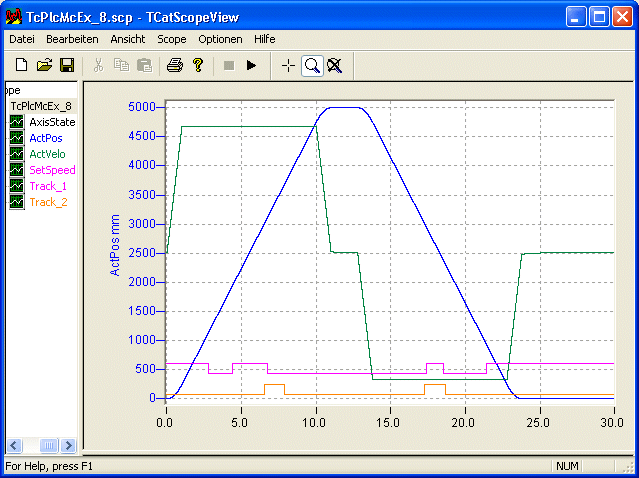Create a new scope file
This screenshot has width=639, height=478.
(x=21, y=65)
